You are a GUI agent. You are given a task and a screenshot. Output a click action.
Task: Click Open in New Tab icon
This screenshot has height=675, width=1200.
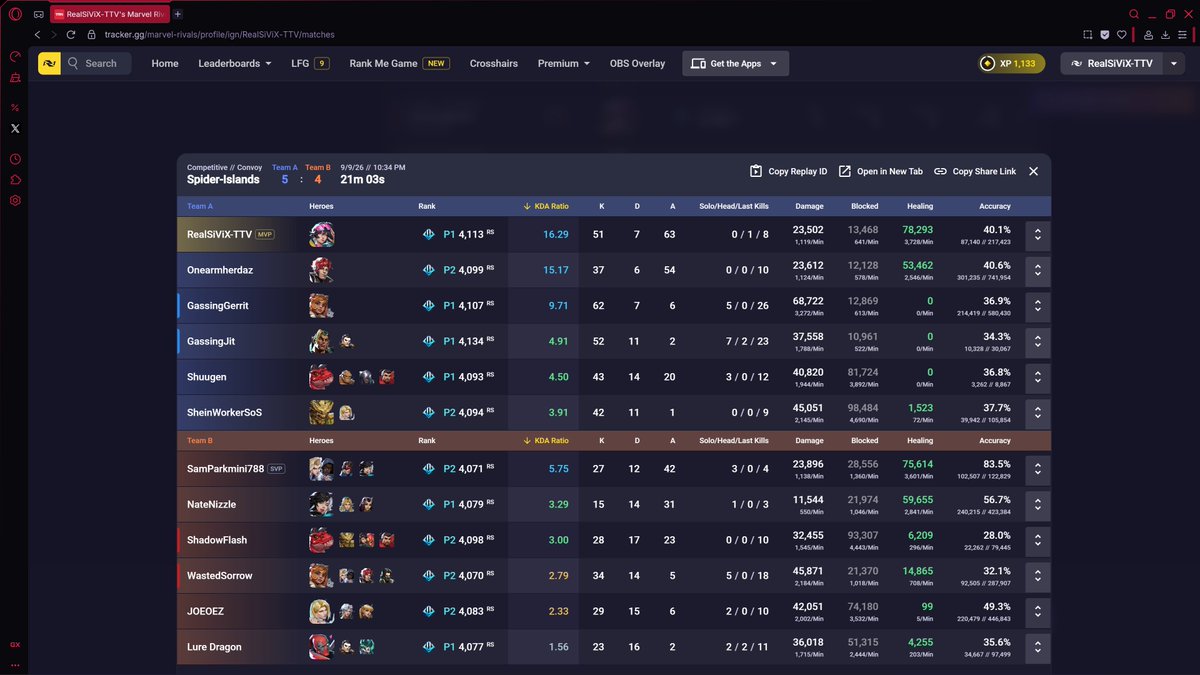tap(845, 171)
